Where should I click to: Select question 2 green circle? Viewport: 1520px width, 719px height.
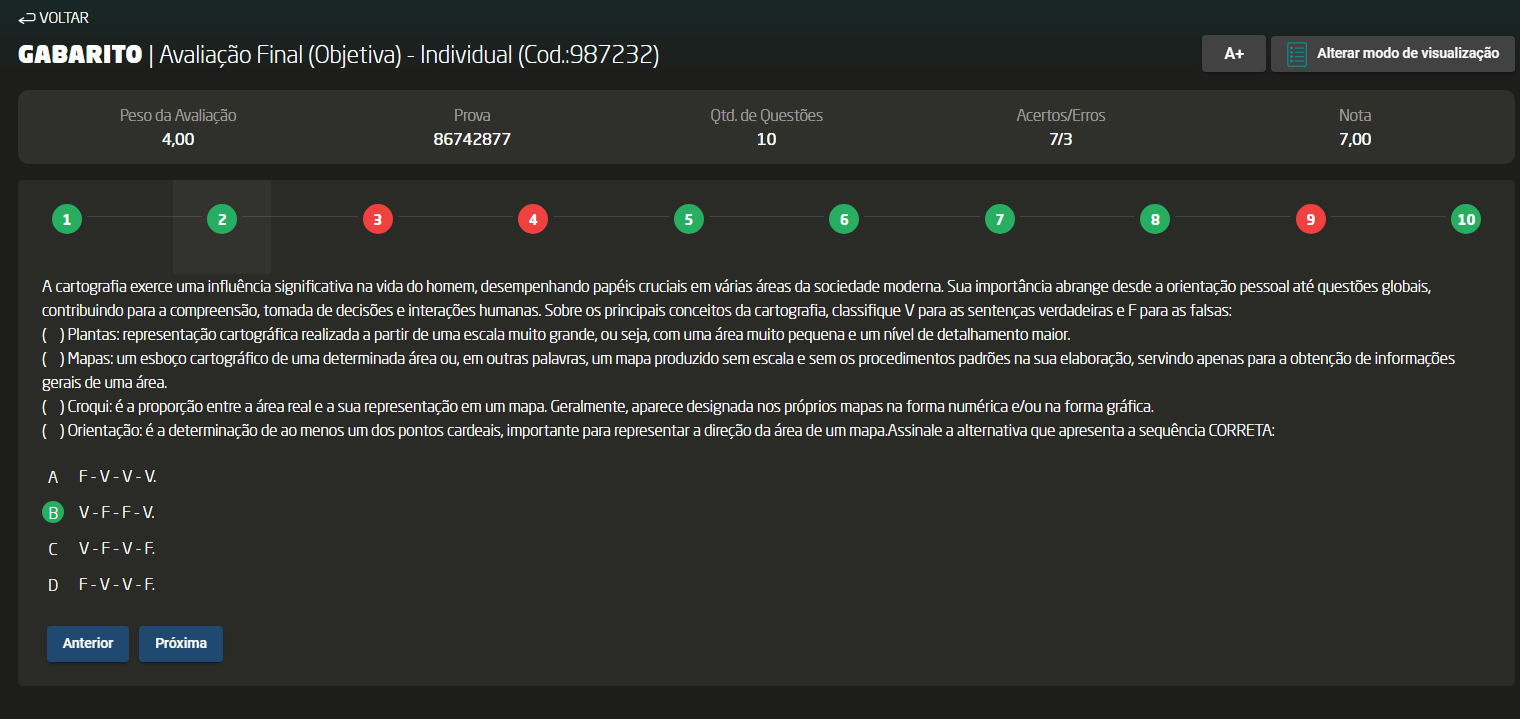[222, 219]
